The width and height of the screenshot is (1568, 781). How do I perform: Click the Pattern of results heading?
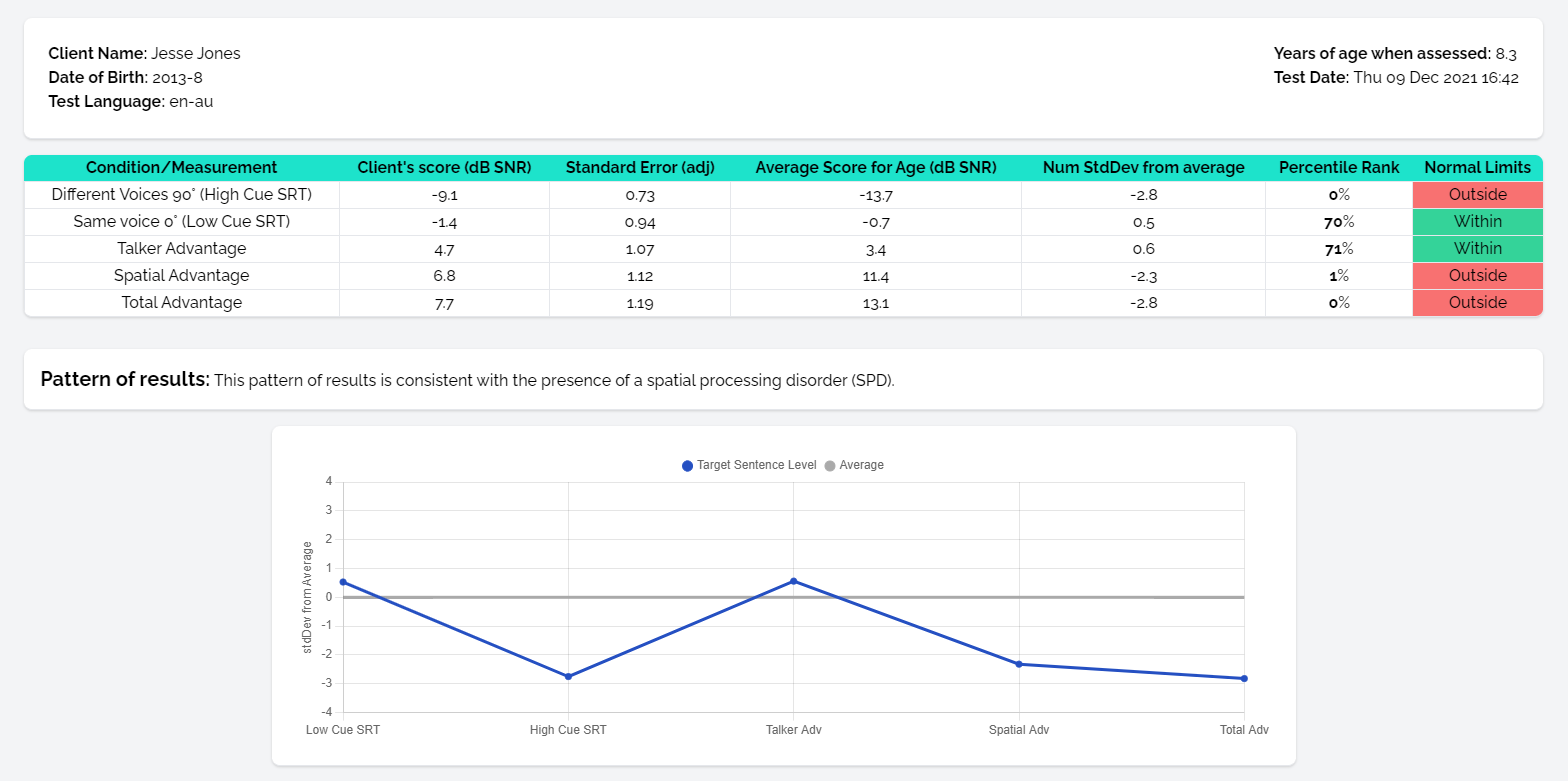125,380
